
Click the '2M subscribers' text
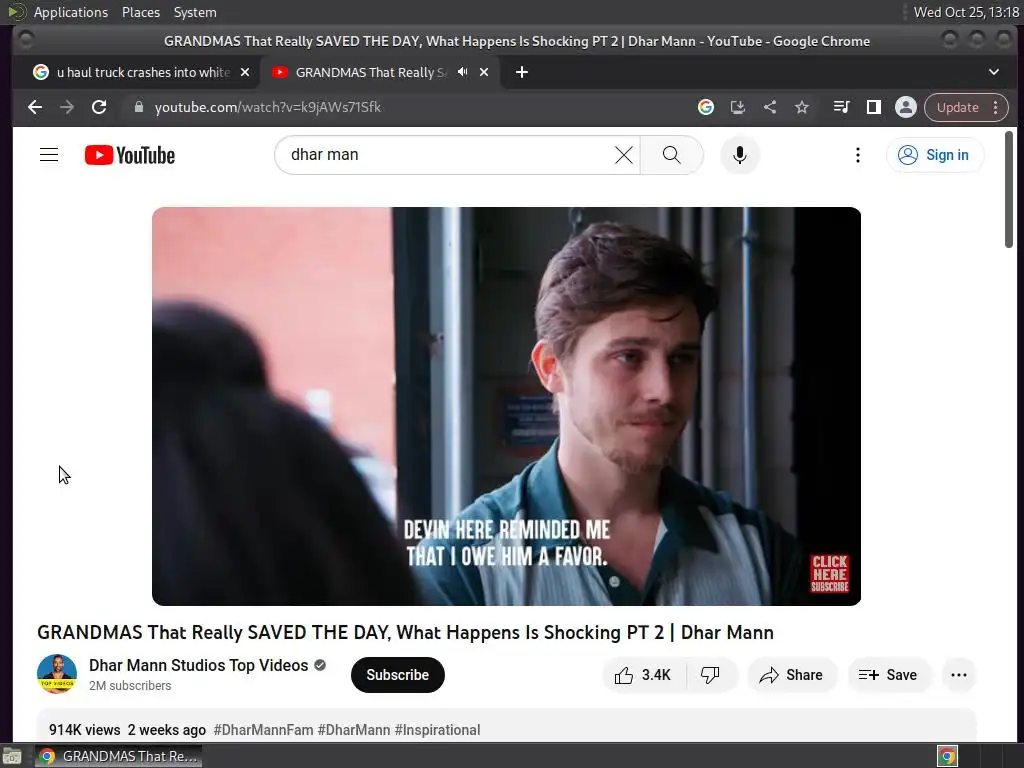[x=130, y=685]
